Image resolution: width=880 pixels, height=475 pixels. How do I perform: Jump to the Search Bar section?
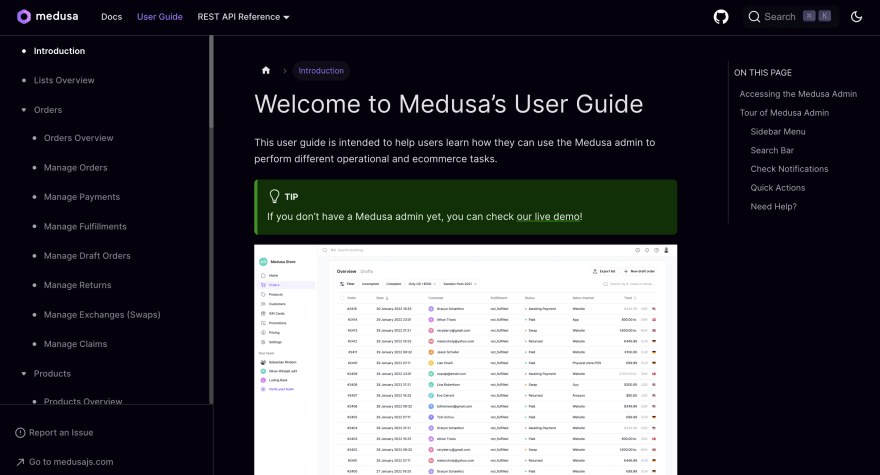772,150
